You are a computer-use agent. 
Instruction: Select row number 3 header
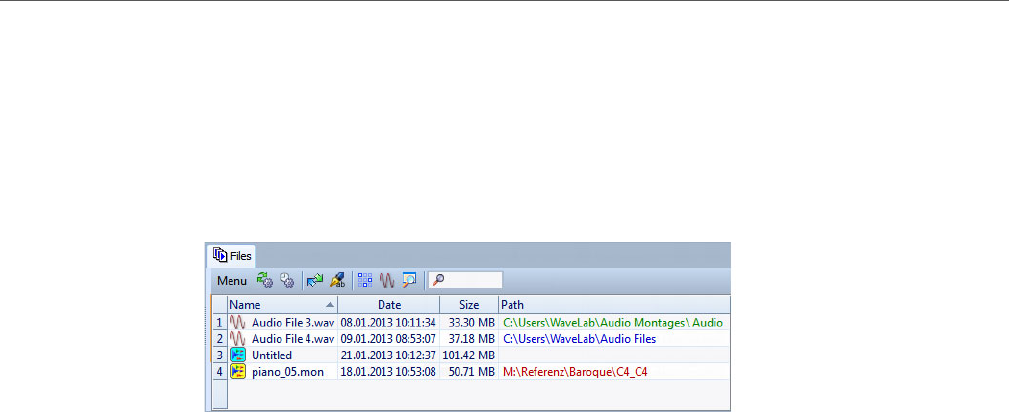point(220,355)
